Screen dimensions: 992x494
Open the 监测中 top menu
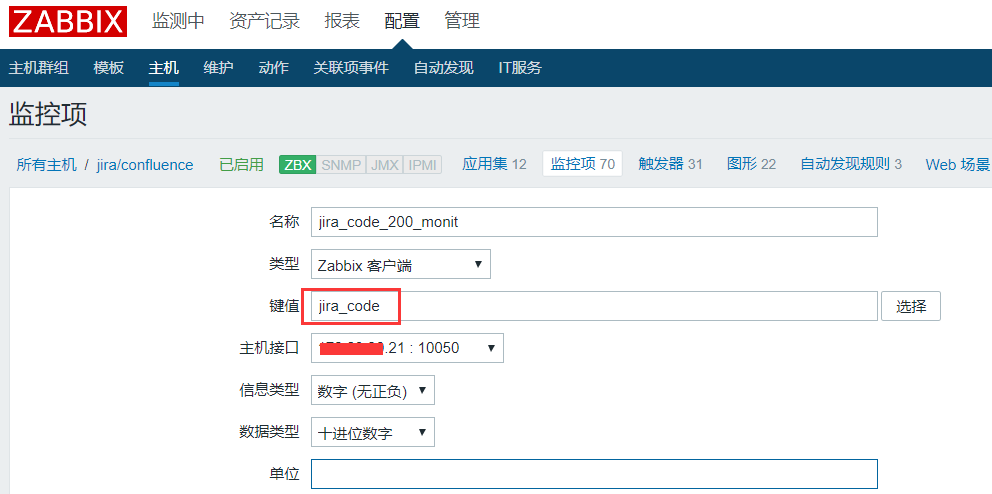pyautogui.click(x=178, y=21)
